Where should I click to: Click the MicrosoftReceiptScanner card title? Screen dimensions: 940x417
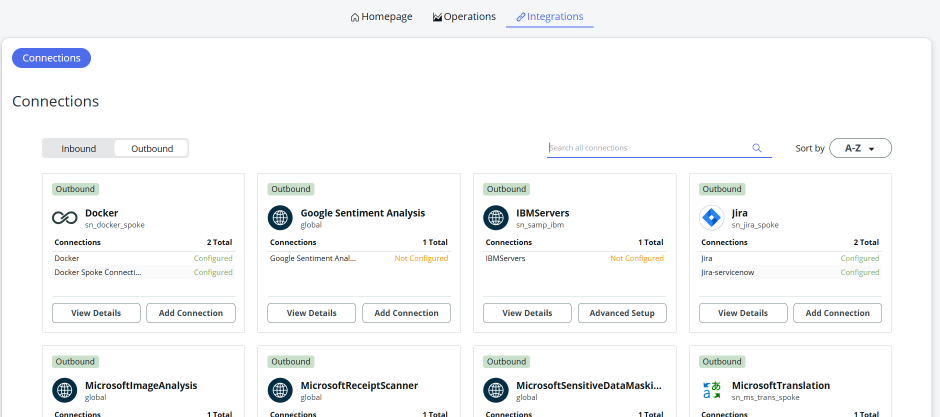(x=359, y=385)
